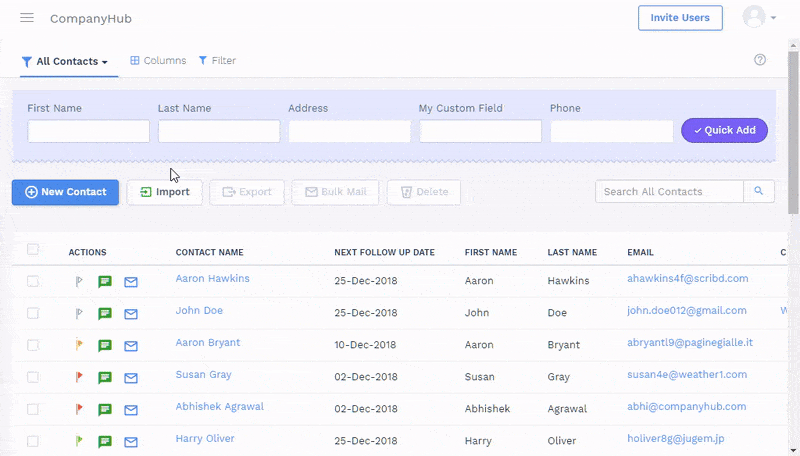Sort by the Next Follow Up Date column
This screenshot has height=456, width=800.
coord(384,253)
